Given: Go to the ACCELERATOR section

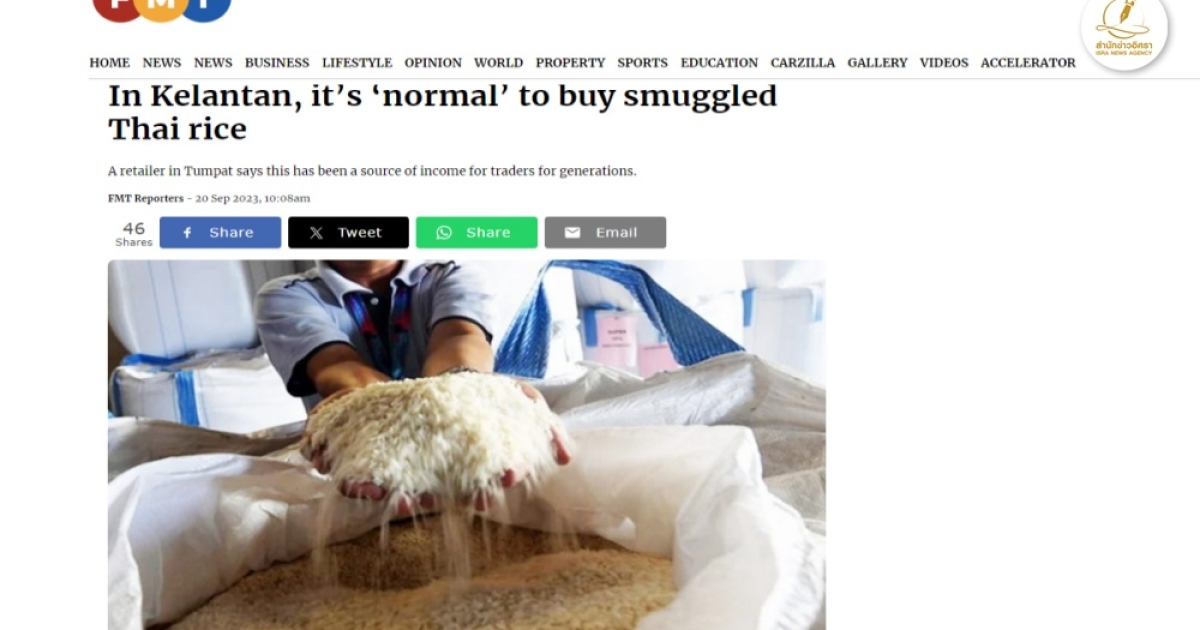Looking at the screenshot, I should point(1028,63).
